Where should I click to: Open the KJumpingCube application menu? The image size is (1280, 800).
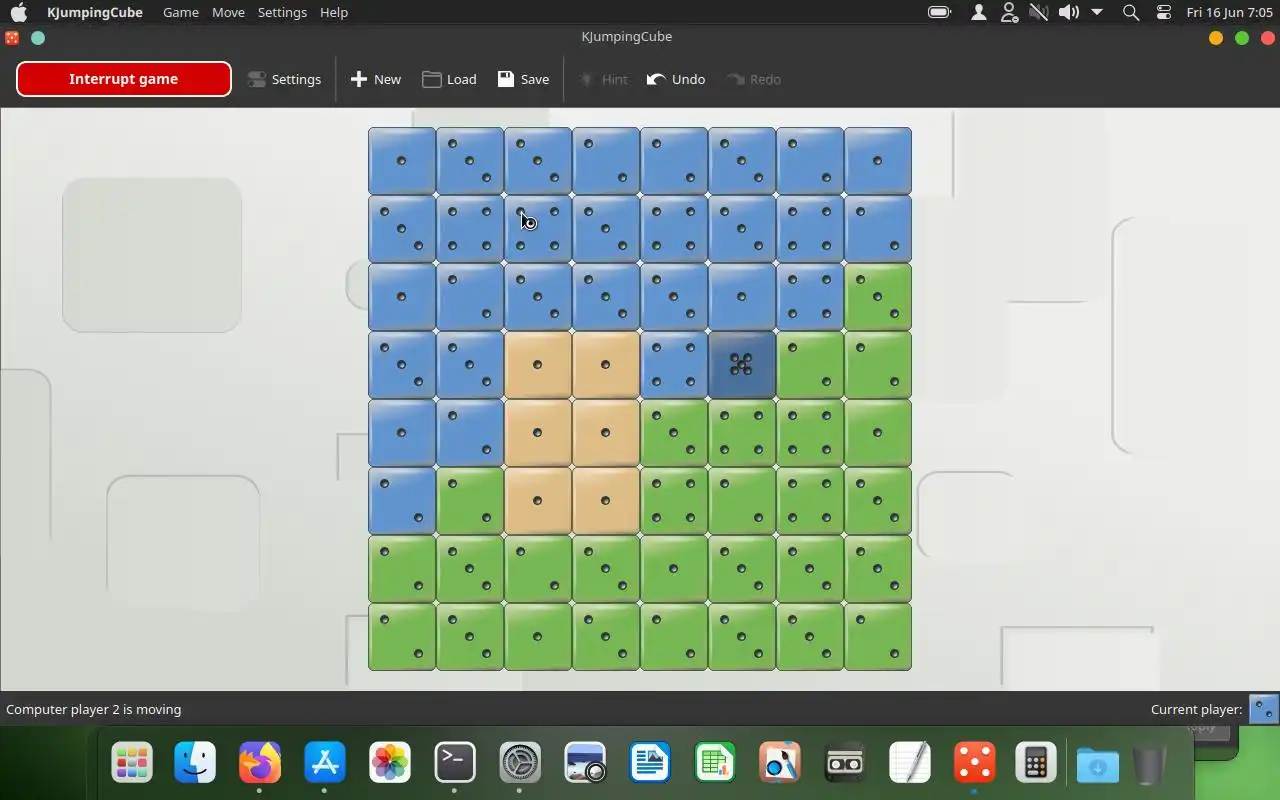(95, 12)
